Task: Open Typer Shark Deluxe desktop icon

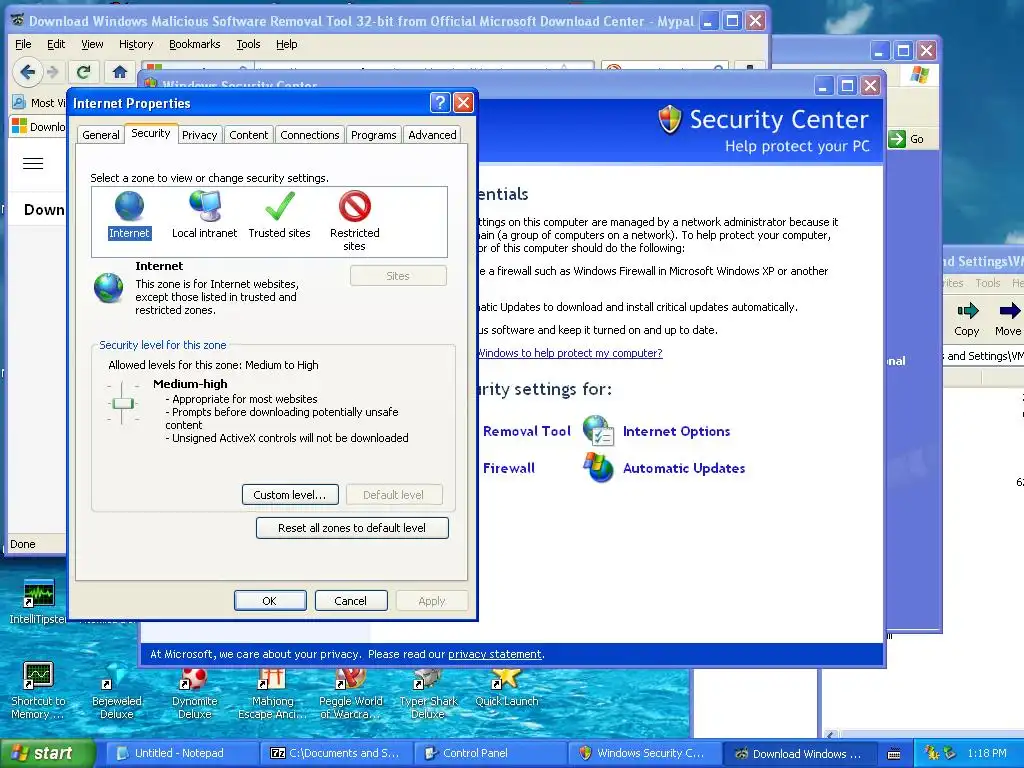Action: [428, 678]
